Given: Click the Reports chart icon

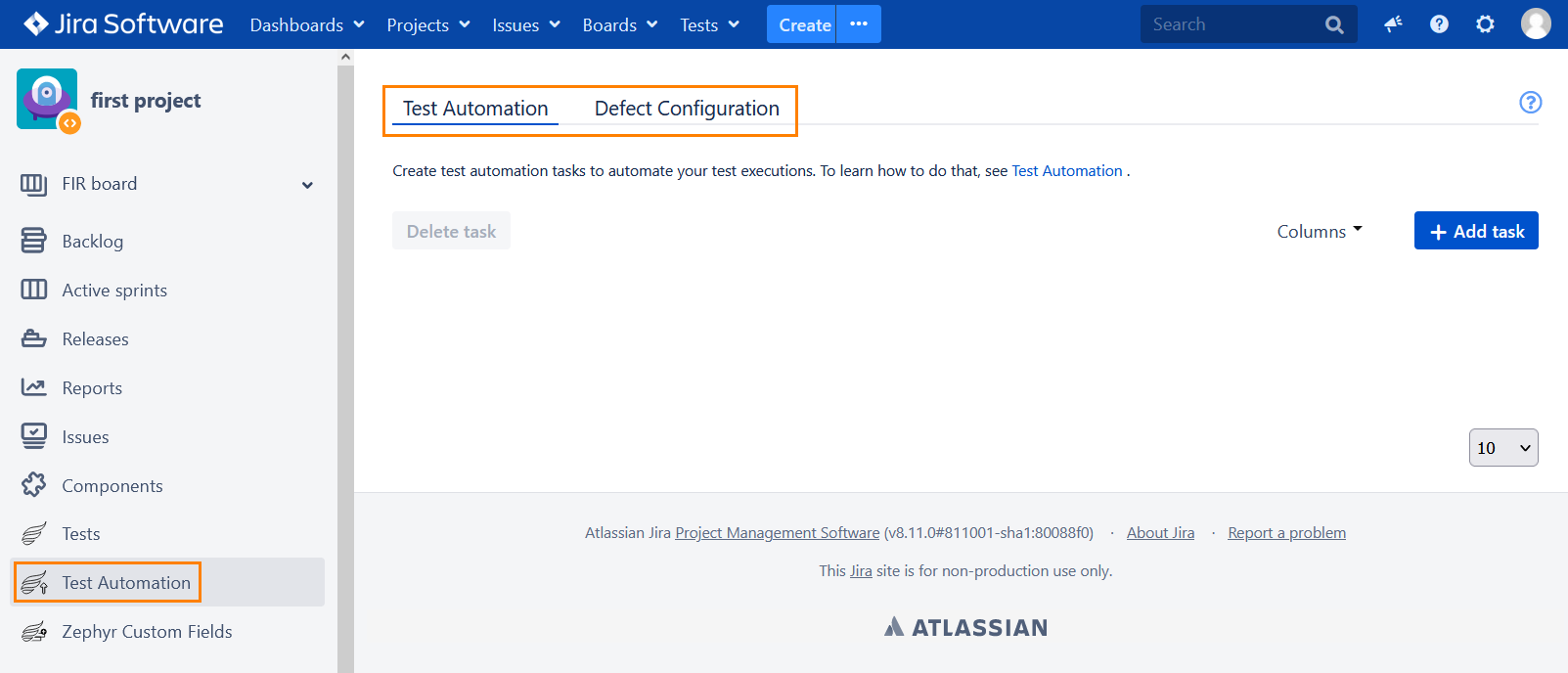Looking at the screenshot, I should 33,387.
